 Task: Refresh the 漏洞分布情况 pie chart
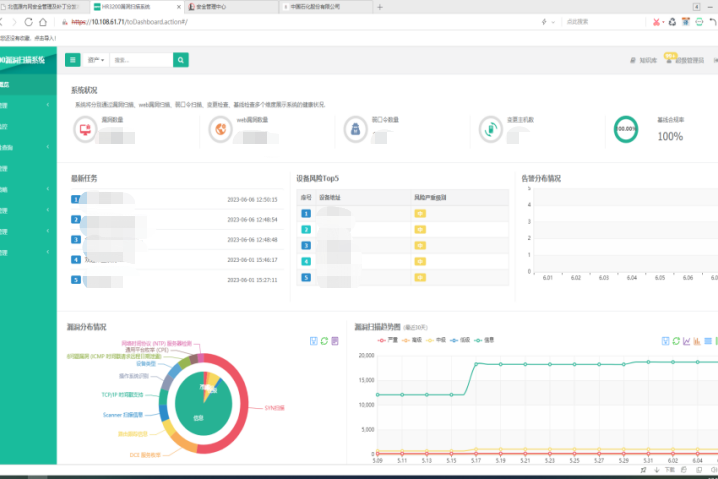(x=324, y=341)
